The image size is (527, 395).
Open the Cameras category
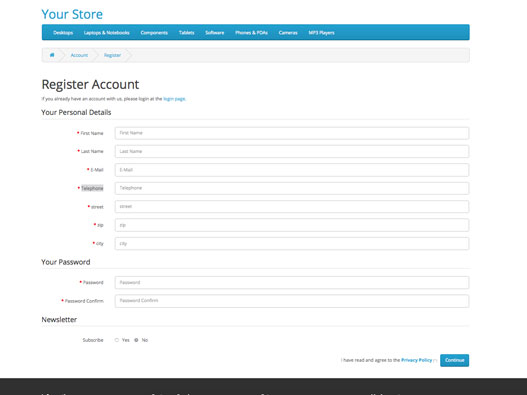(x=288, y=33)
